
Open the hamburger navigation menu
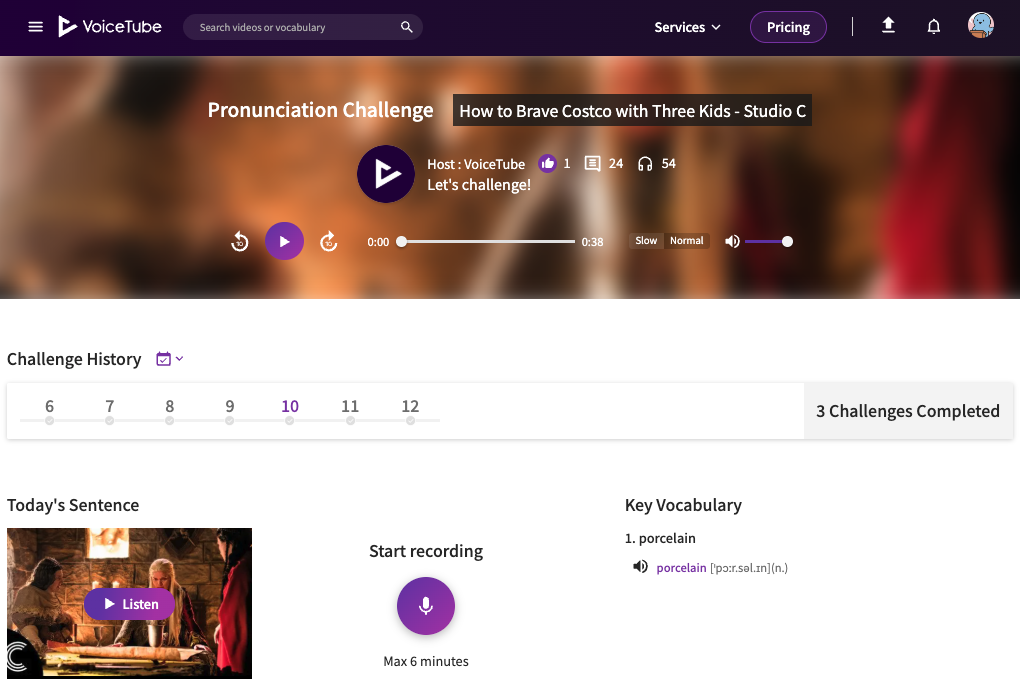[x=36, y=27]
